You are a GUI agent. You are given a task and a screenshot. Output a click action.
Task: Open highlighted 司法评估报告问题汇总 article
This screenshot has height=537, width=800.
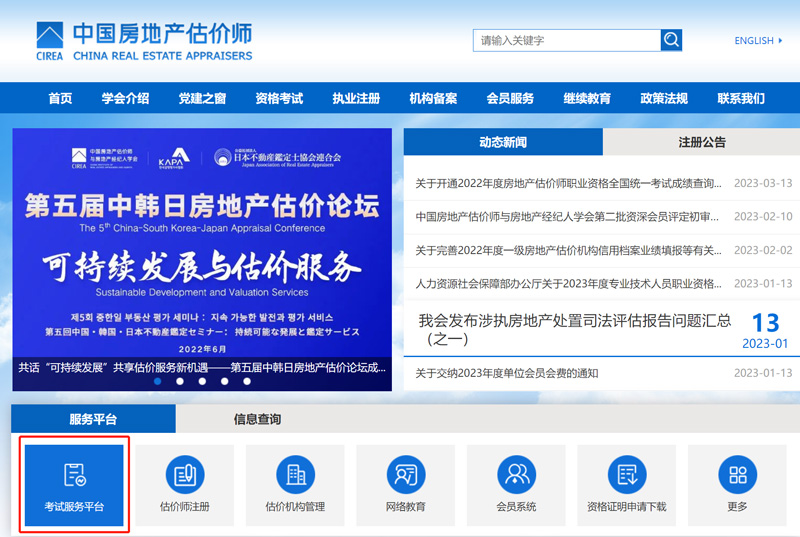574,329
